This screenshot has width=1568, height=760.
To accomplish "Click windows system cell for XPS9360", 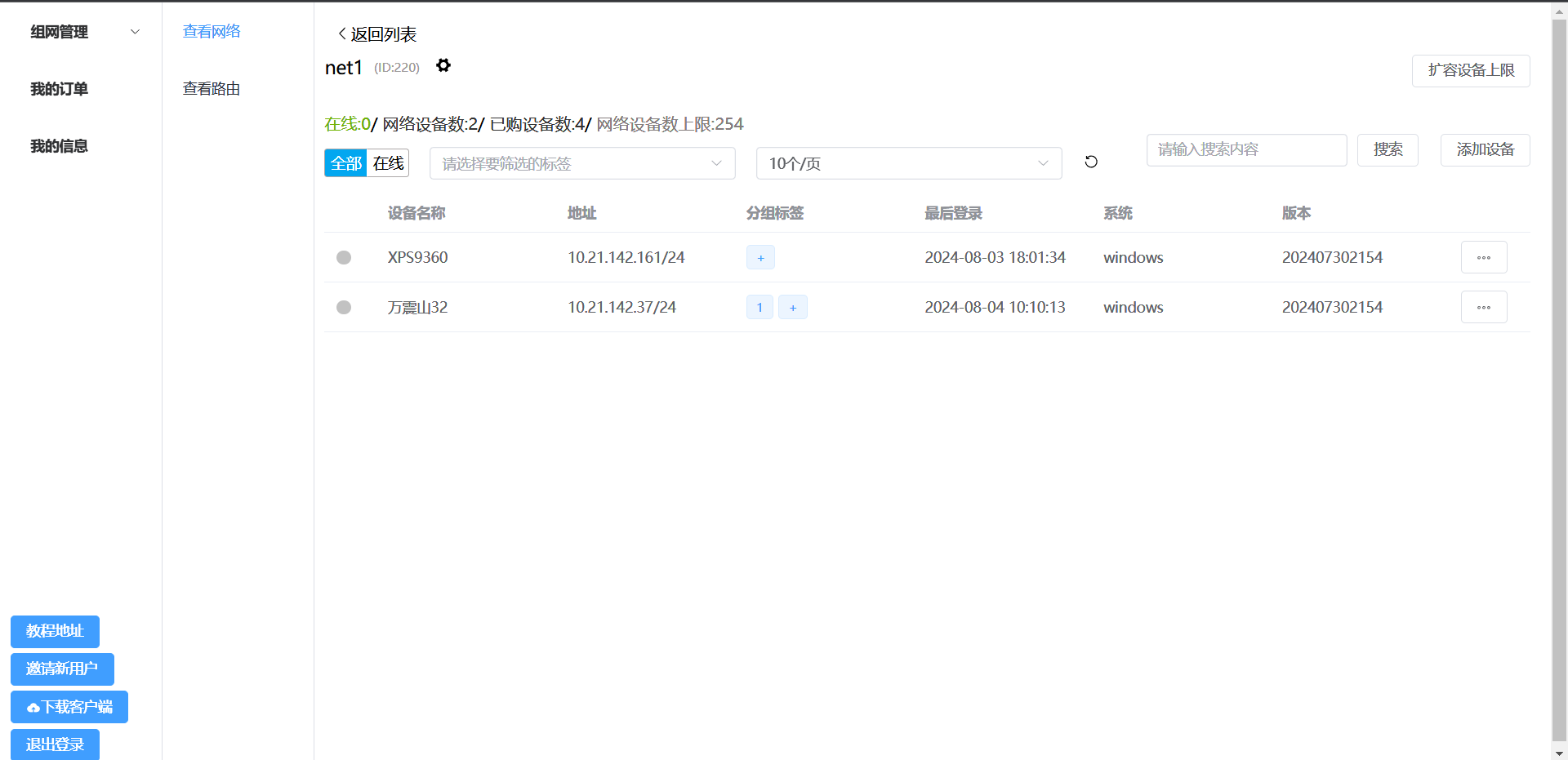I will (1133, 257).
